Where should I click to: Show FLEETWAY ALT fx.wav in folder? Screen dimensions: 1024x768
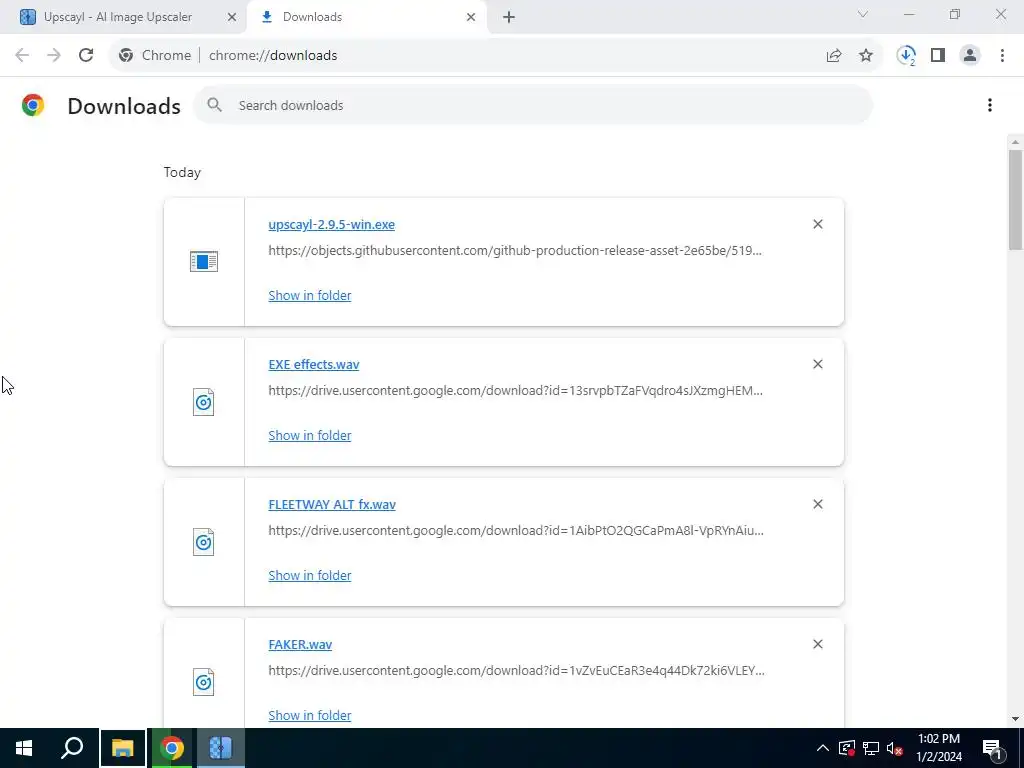(x=310, y=575)
